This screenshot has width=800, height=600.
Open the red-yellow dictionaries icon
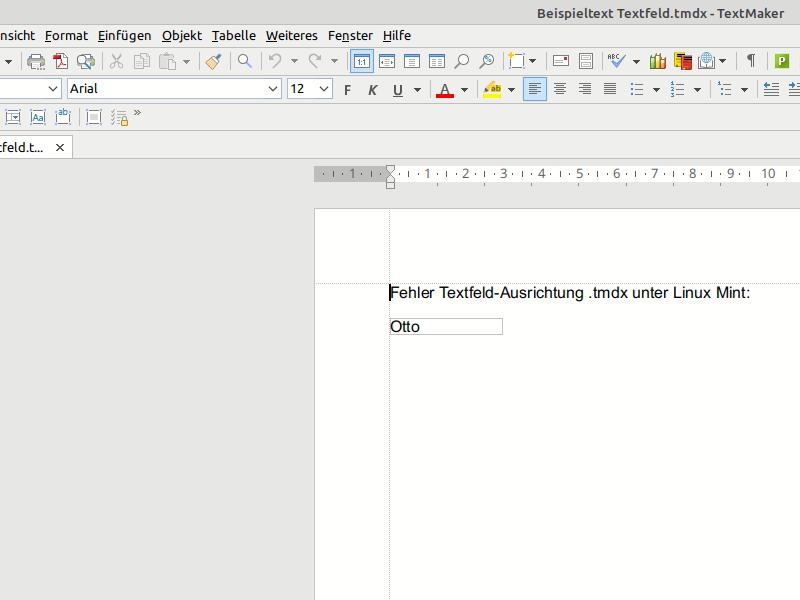[683, 62]
